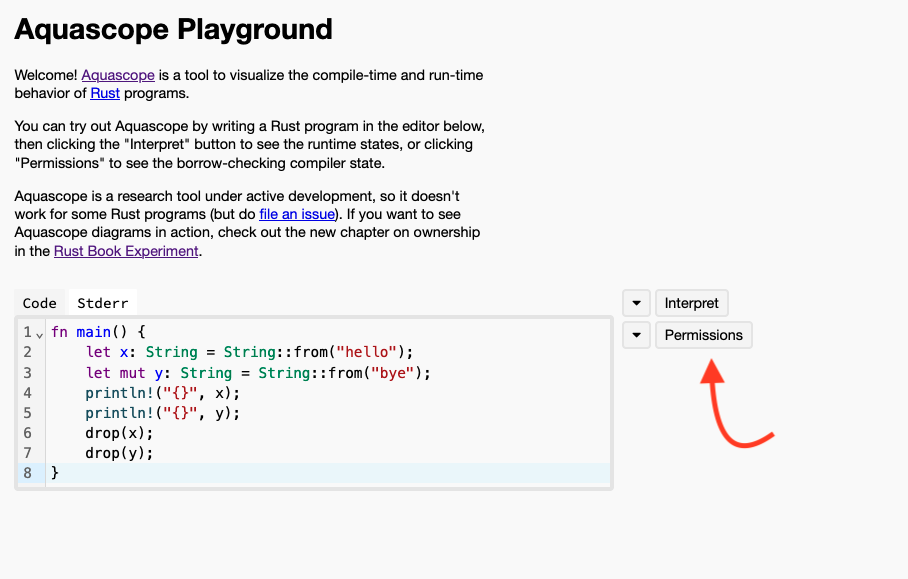Open dropdown arrow beside Interpret button

pyautogui.click(x=636, y=303)
